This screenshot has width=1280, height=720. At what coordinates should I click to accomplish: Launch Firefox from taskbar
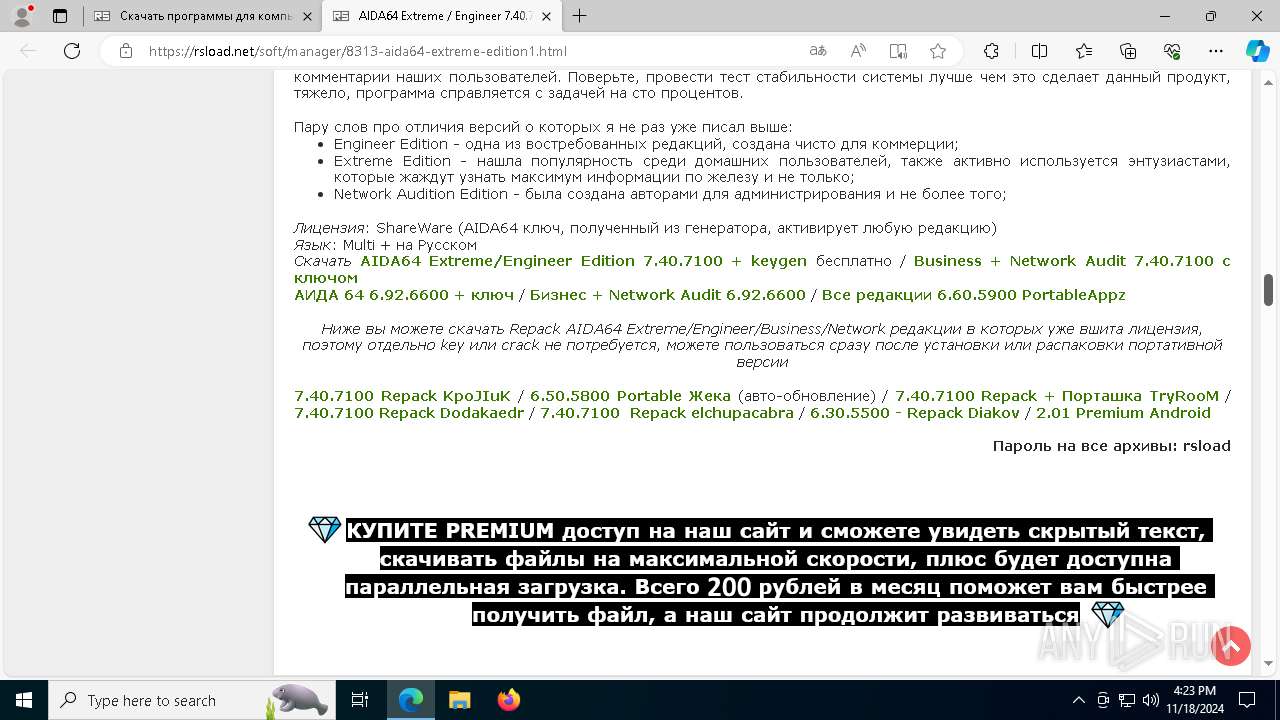508,700
